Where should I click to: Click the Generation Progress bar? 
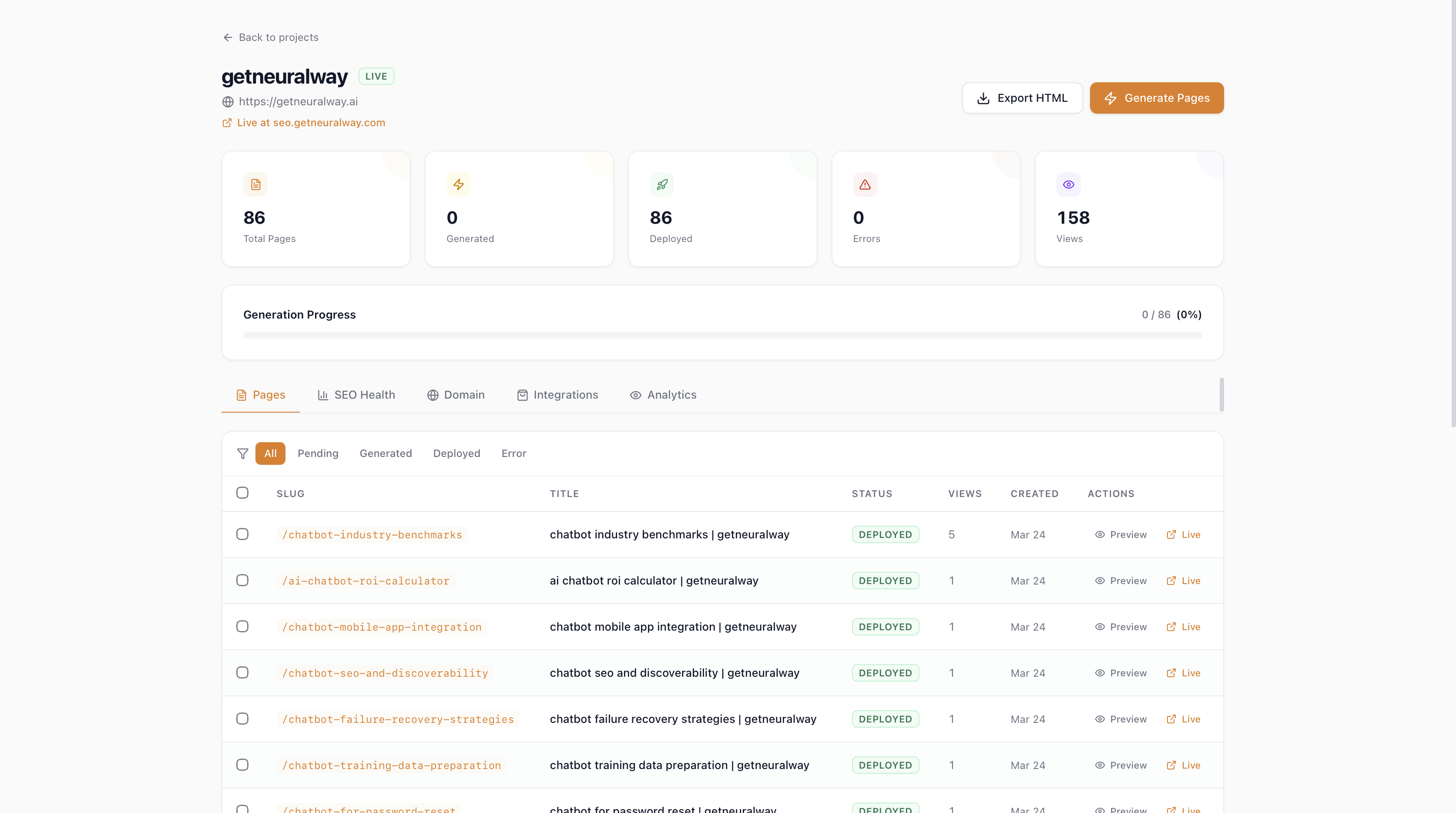(x=722, y=335)
